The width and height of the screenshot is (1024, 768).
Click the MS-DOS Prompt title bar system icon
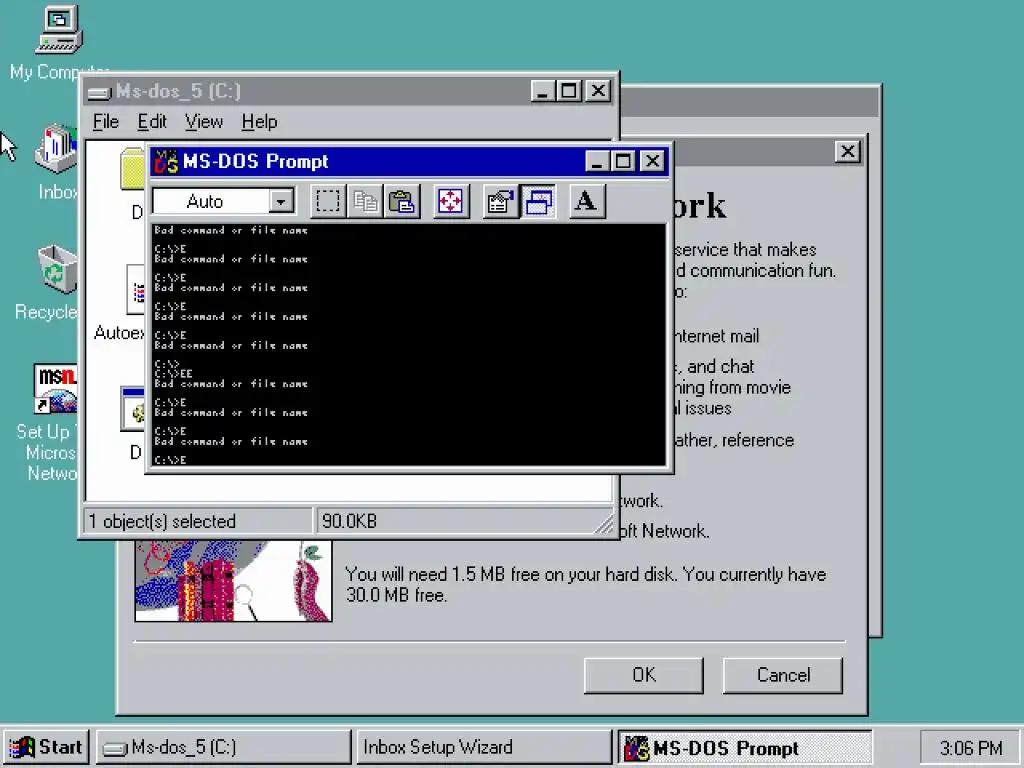point(165,161)
